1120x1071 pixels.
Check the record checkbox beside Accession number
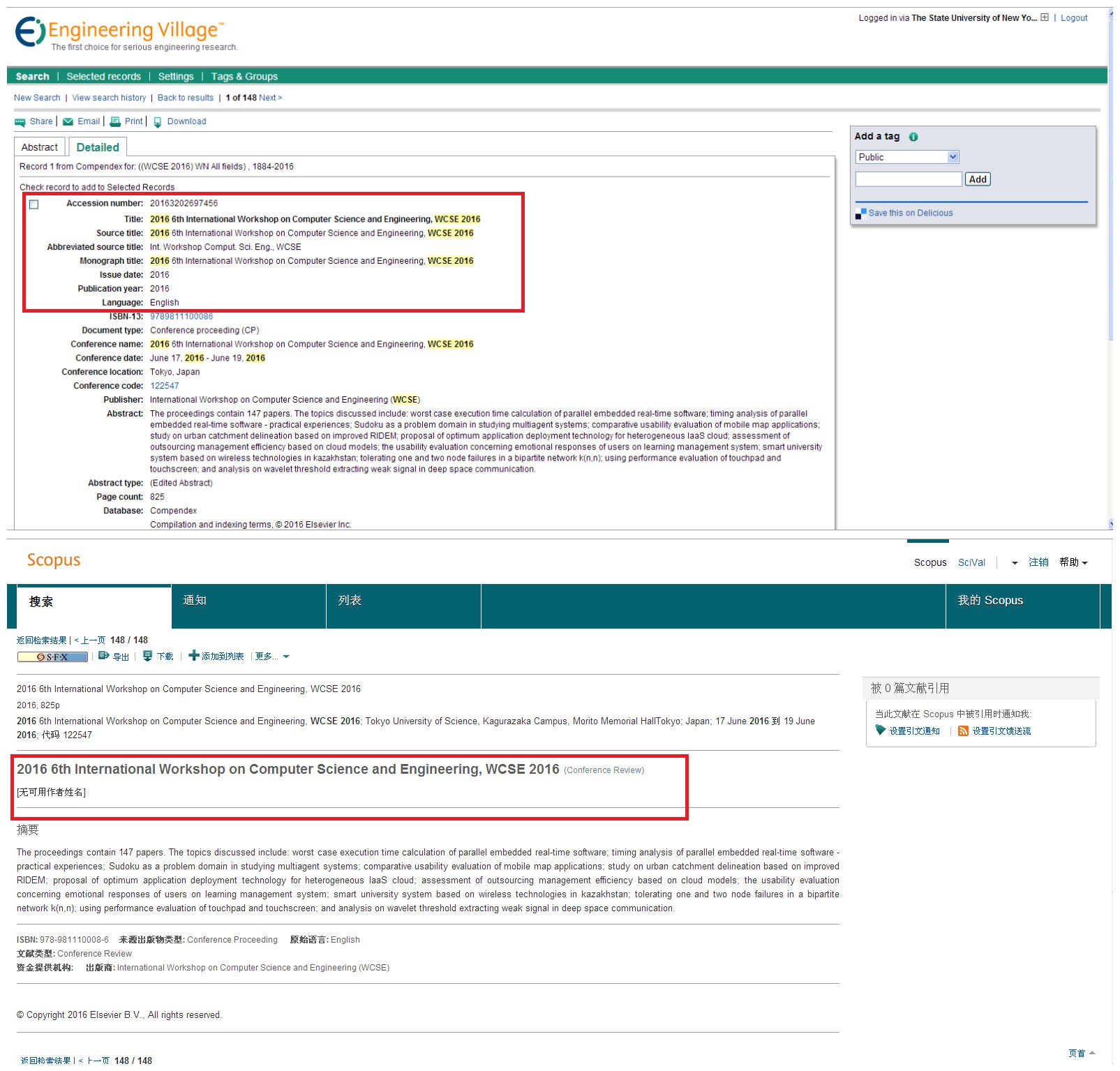tap(33, 204)
